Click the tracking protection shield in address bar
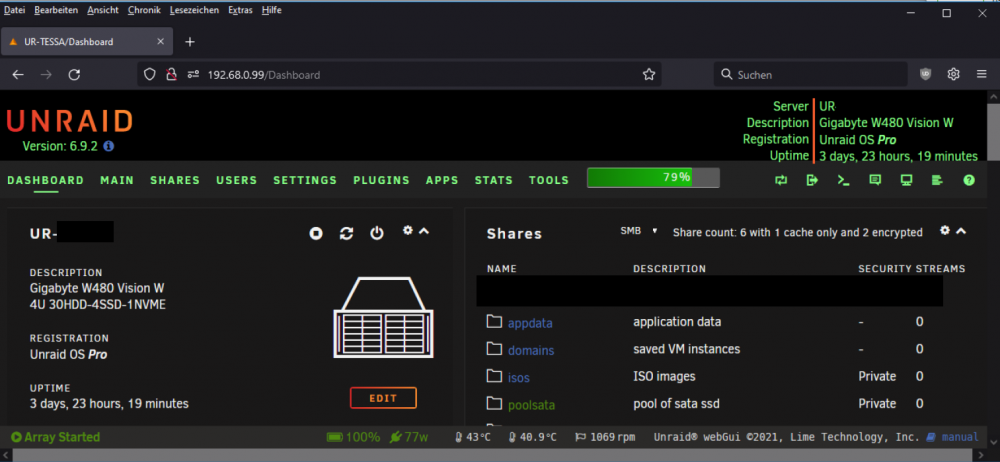 pyautogui.click(x=149, y=75)
